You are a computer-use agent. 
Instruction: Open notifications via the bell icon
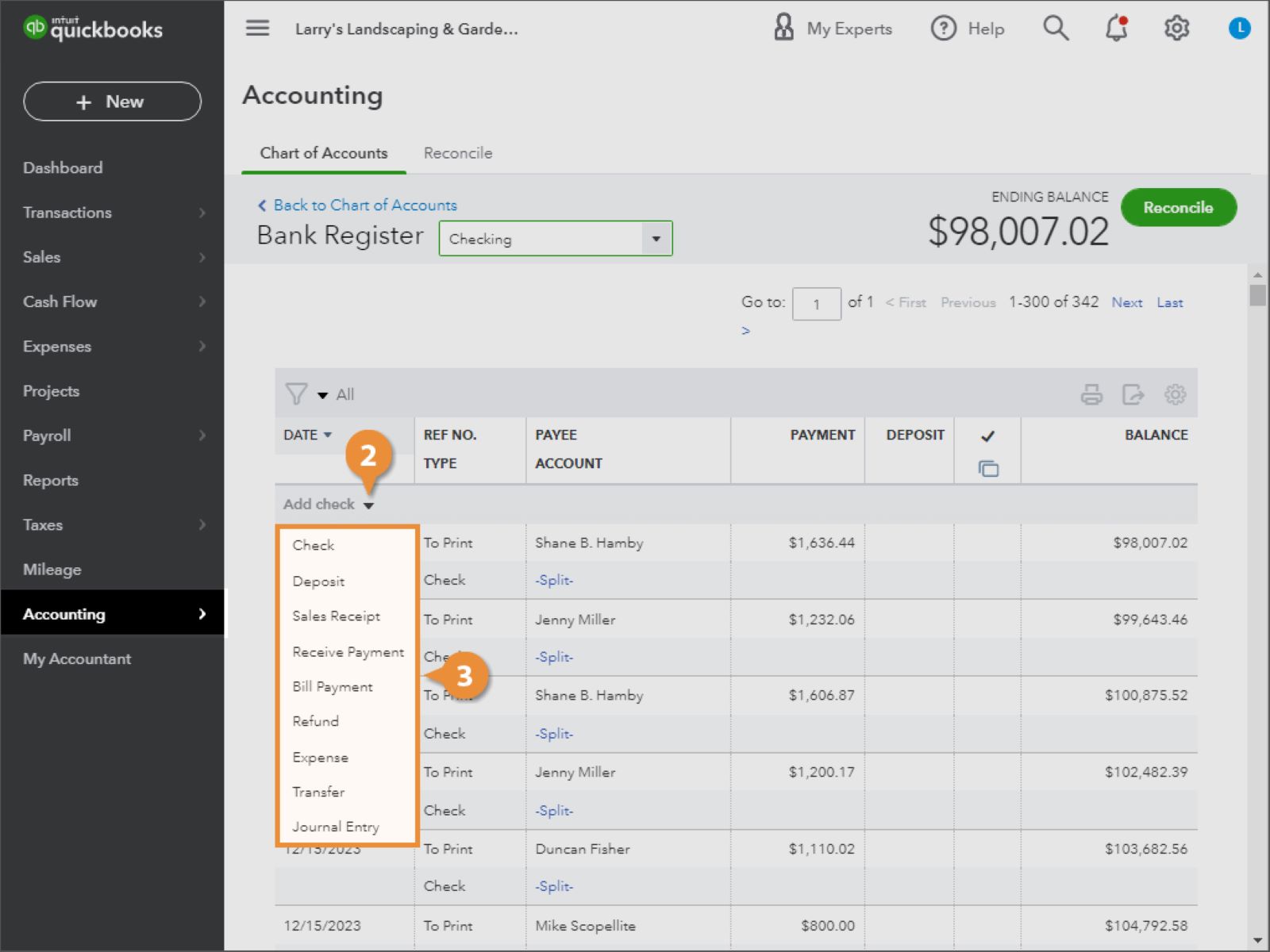click(x=1115, y=28)
